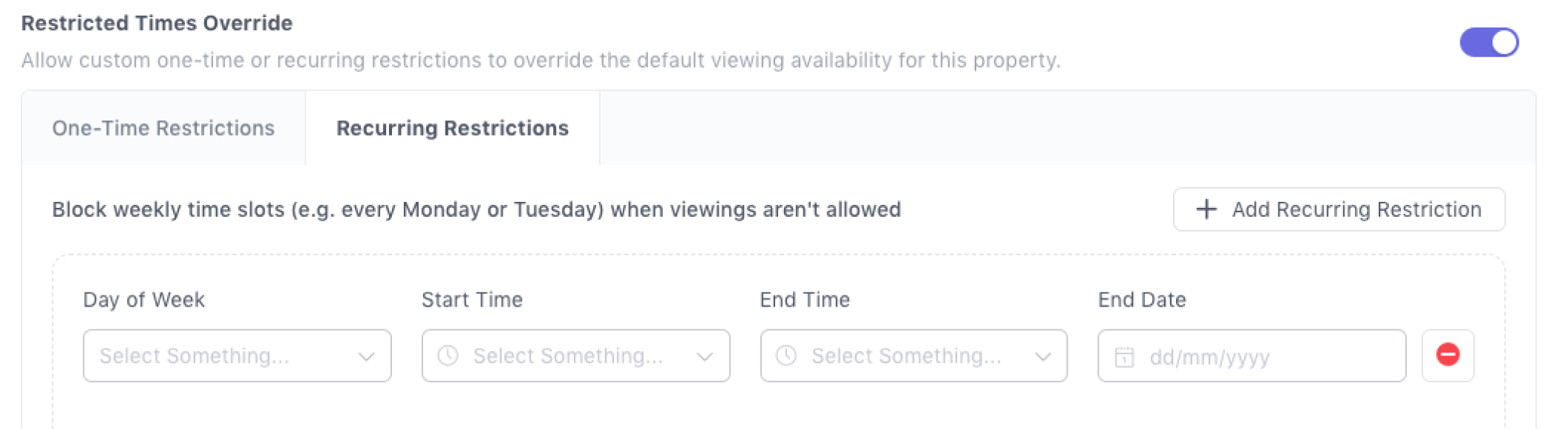The height and width of the screenshot is (429, 1568).
Task: Click the Start Time field label
Action: click(x=472, y=300)
